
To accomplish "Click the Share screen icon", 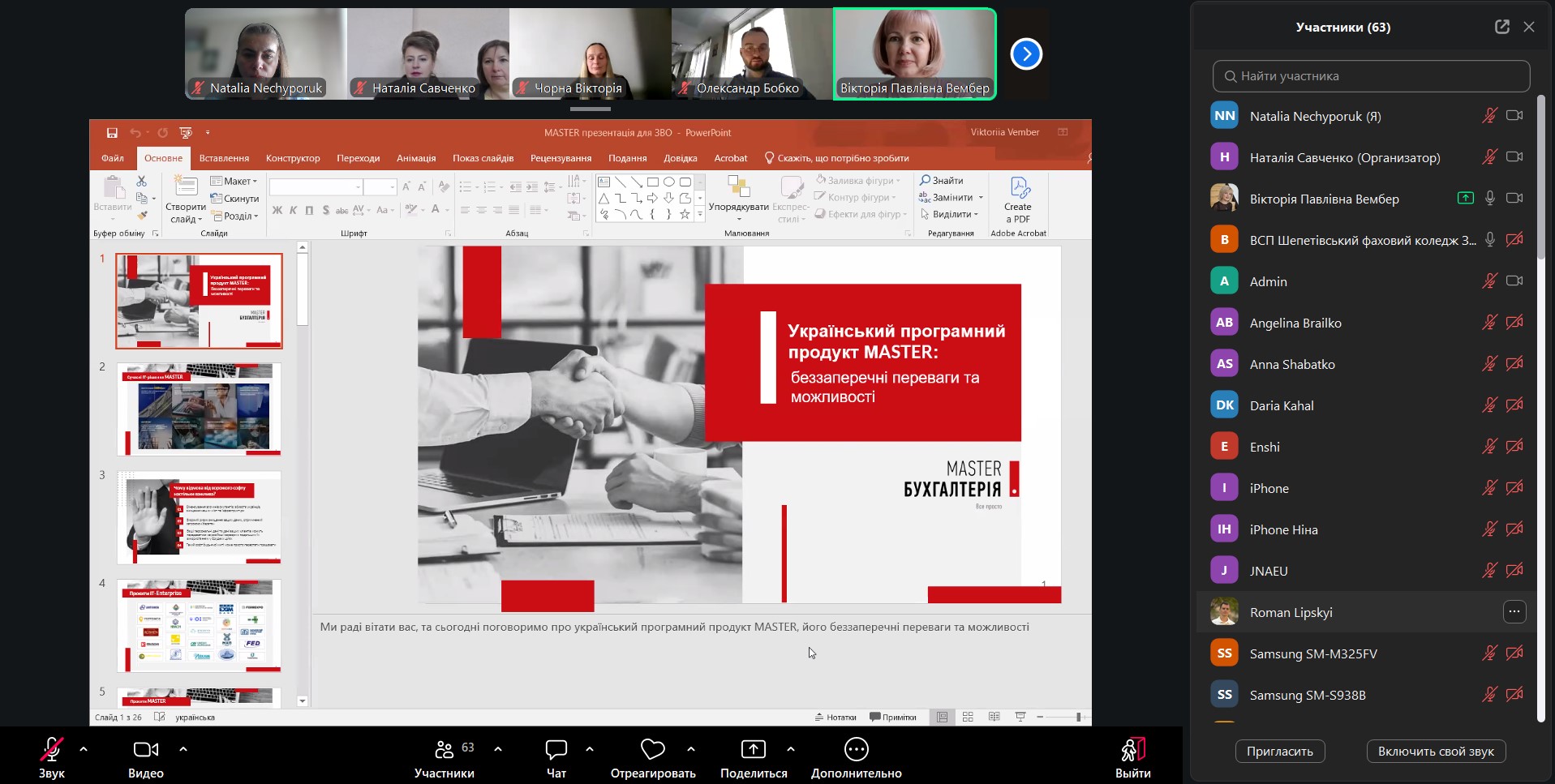I will 753,750.
